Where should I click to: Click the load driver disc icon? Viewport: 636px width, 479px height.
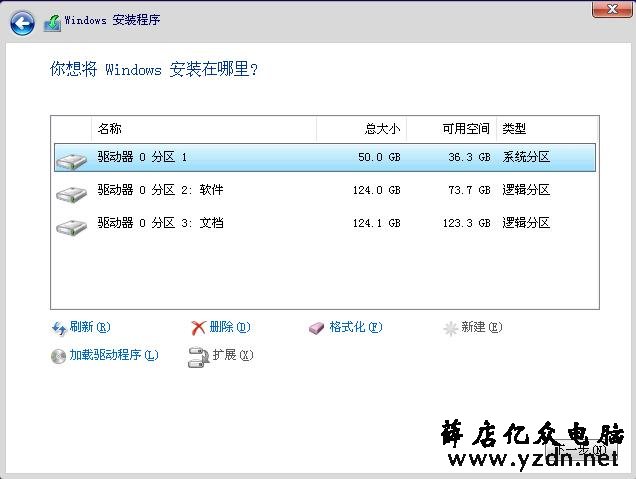click(58, 357)
